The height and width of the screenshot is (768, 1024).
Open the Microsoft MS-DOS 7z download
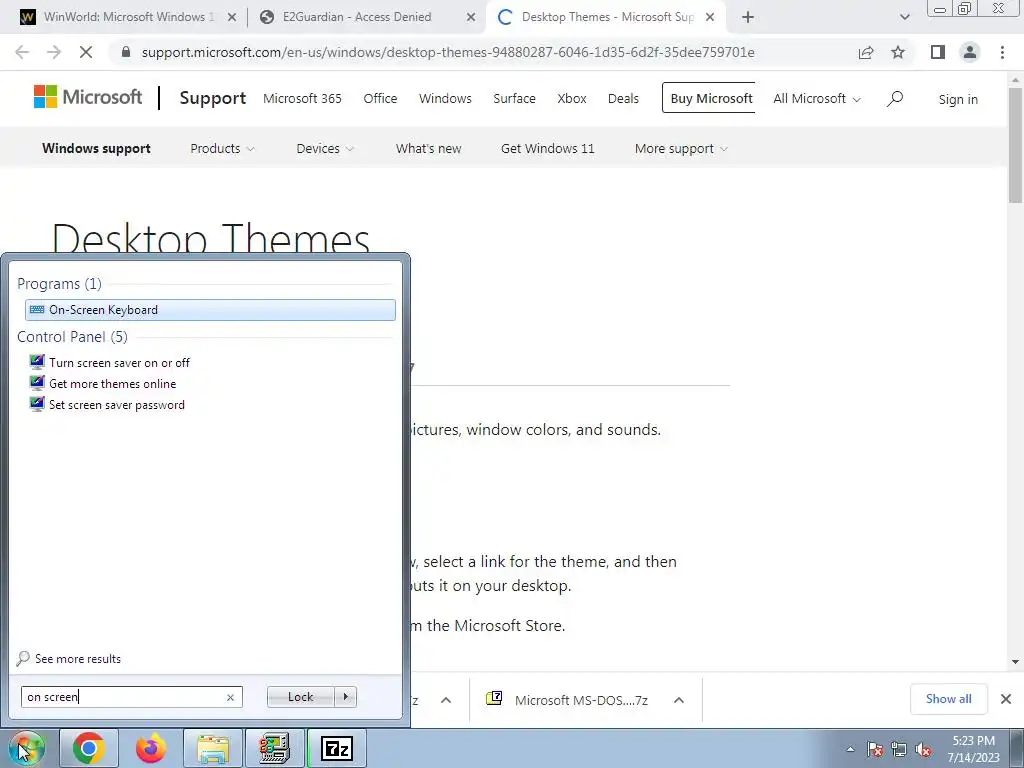click(567, 700)
